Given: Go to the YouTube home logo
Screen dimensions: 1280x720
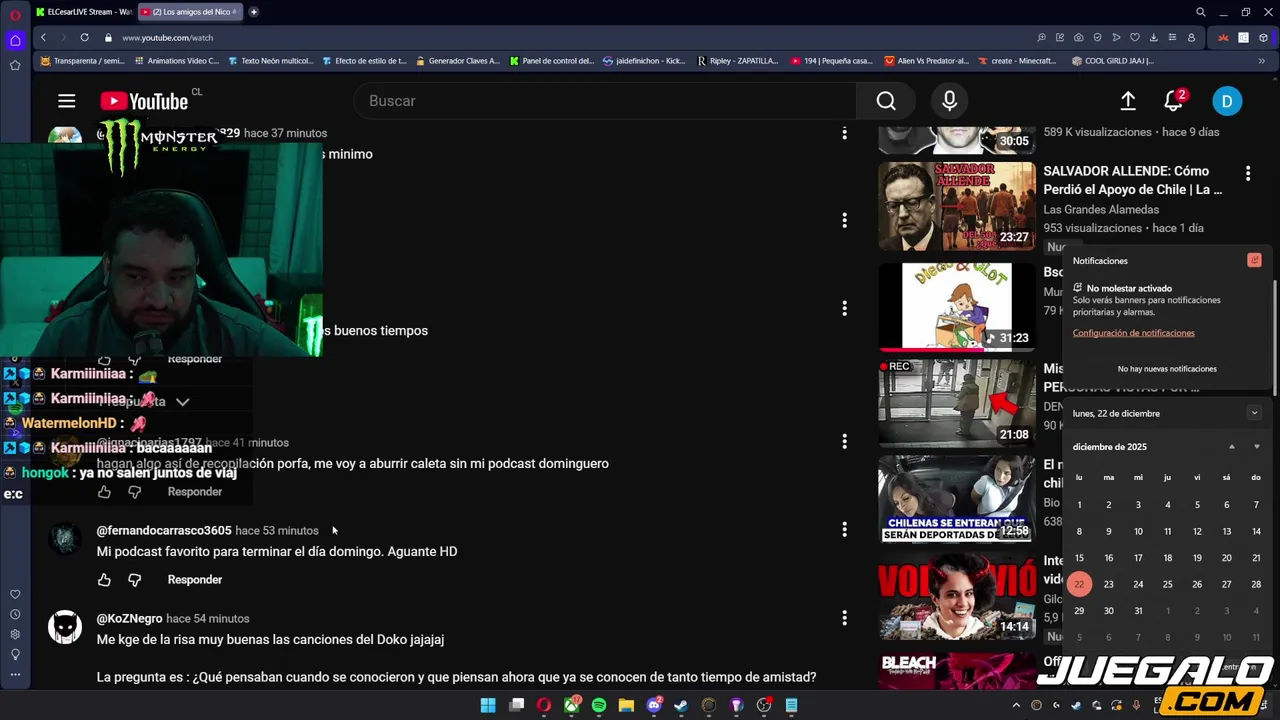Looking at the screenshot, I should point(144,101).
